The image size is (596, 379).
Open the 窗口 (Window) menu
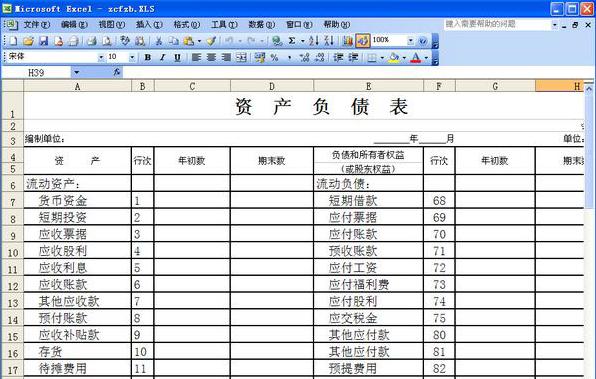(299, 25)
